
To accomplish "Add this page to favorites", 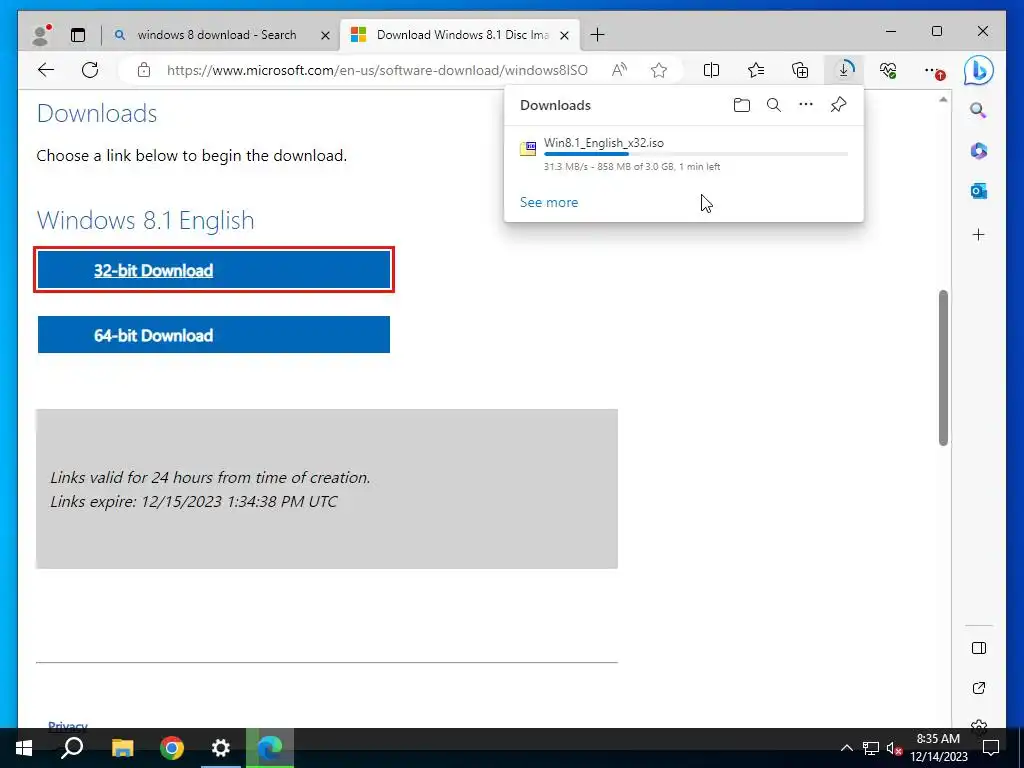I will pyautogui.click(x=659, y=70).
